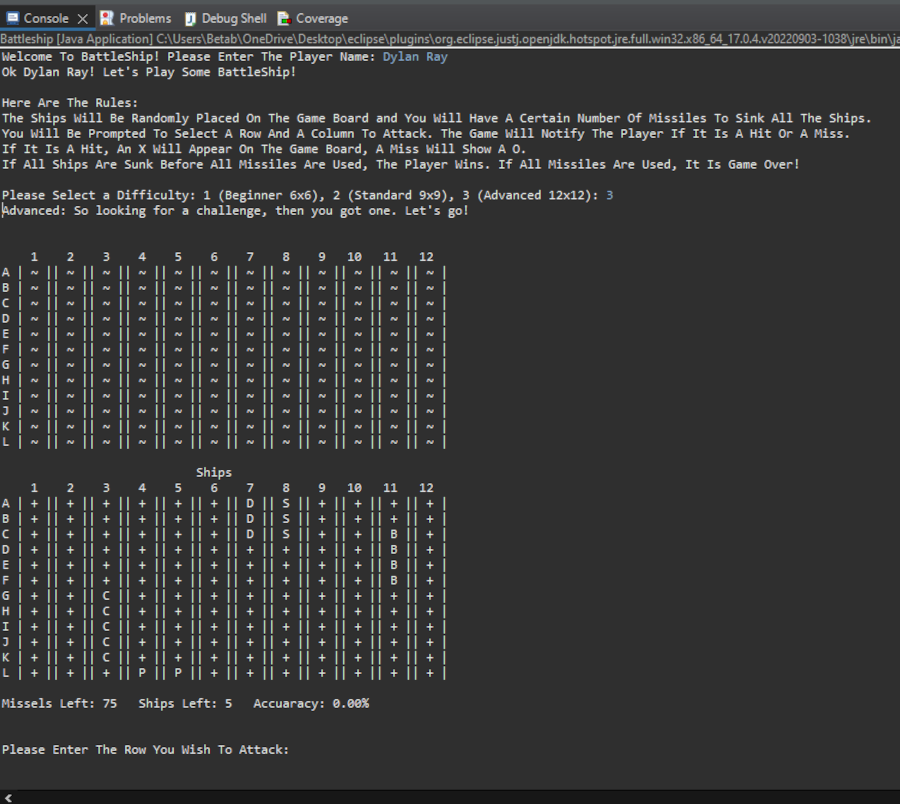Click the Coverage tab icon
Viewport: 900px width, 804px height.
pos(284,18)
